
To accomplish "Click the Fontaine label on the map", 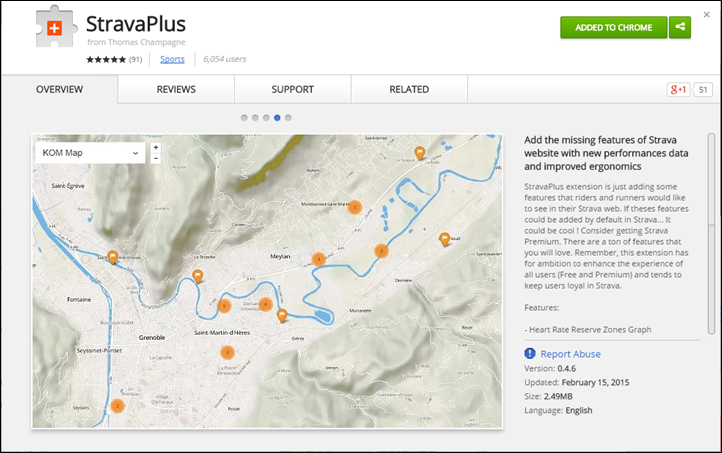I will 79,299.
